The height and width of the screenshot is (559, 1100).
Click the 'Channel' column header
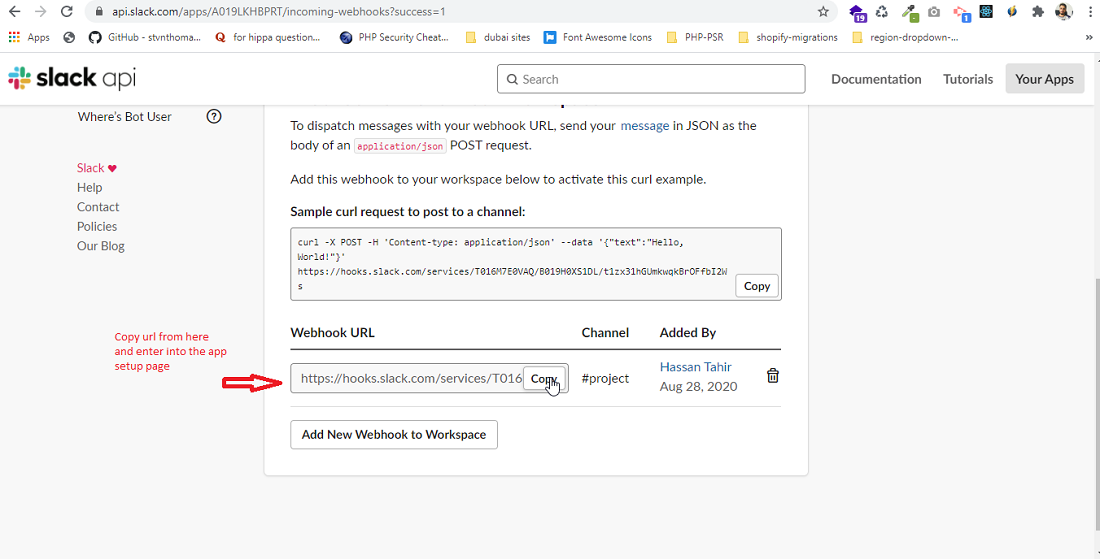(x=605, y=332)
